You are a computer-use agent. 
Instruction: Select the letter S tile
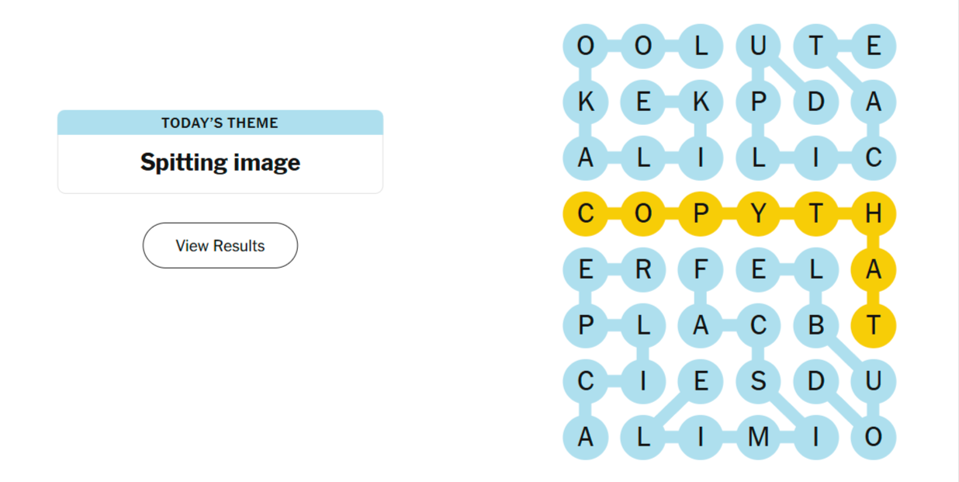(x=759, y=381)
